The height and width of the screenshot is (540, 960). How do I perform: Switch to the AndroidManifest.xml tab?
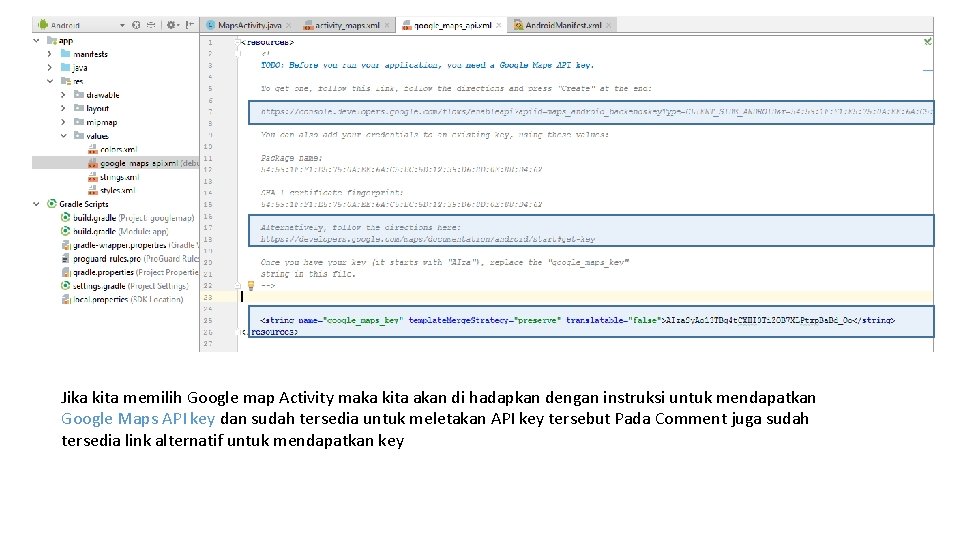coord(563,25)
